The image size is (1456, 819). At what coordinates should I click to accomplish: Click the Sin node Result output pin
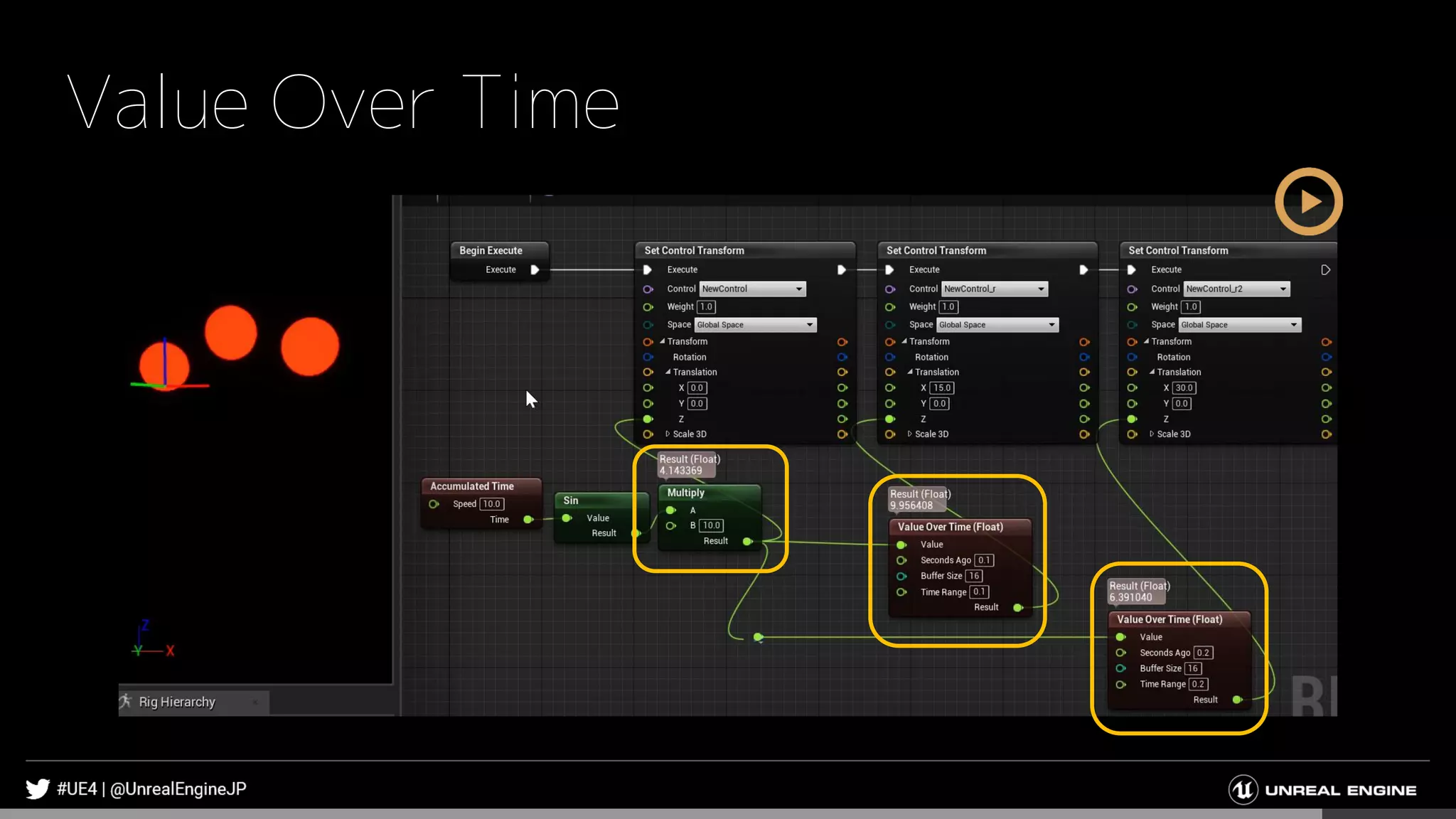click(636, 533)
